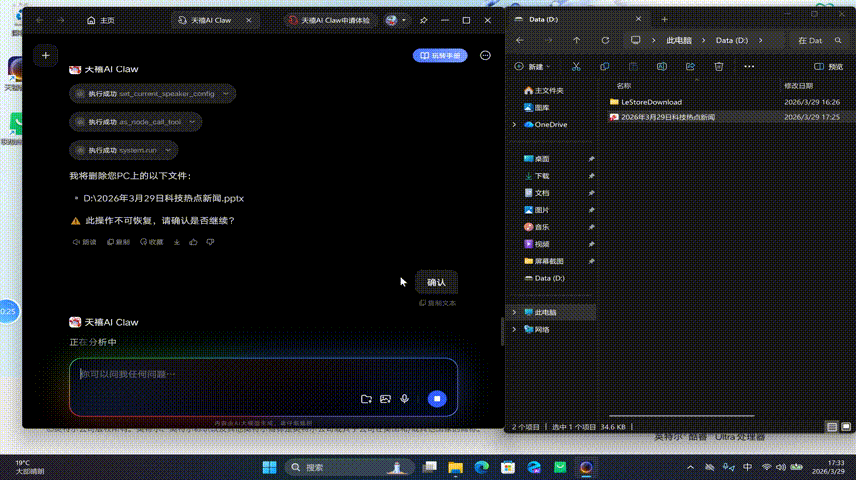Expand the OneDrive tree node
Viewport: 856px width, 480px height.
pos(514,125)
